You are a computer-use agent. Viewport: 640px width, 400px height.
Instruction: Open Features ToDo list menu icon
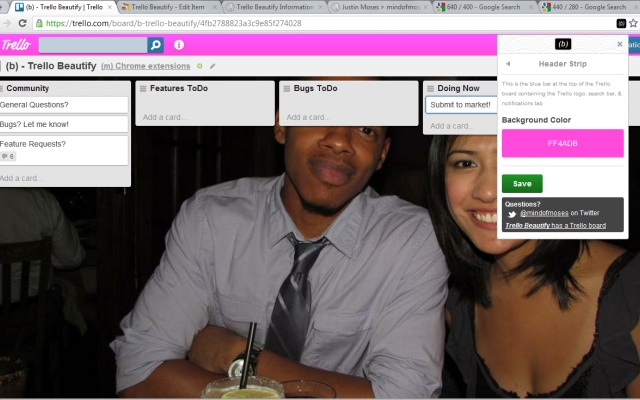(x=143, y=89)
